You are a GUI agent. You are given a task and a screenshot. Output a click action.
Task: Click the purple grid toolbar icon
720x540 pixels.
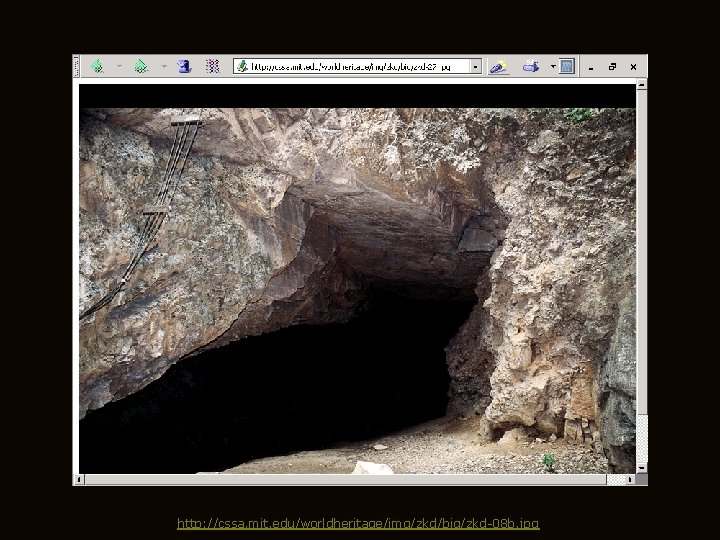(x=212, y=67)
